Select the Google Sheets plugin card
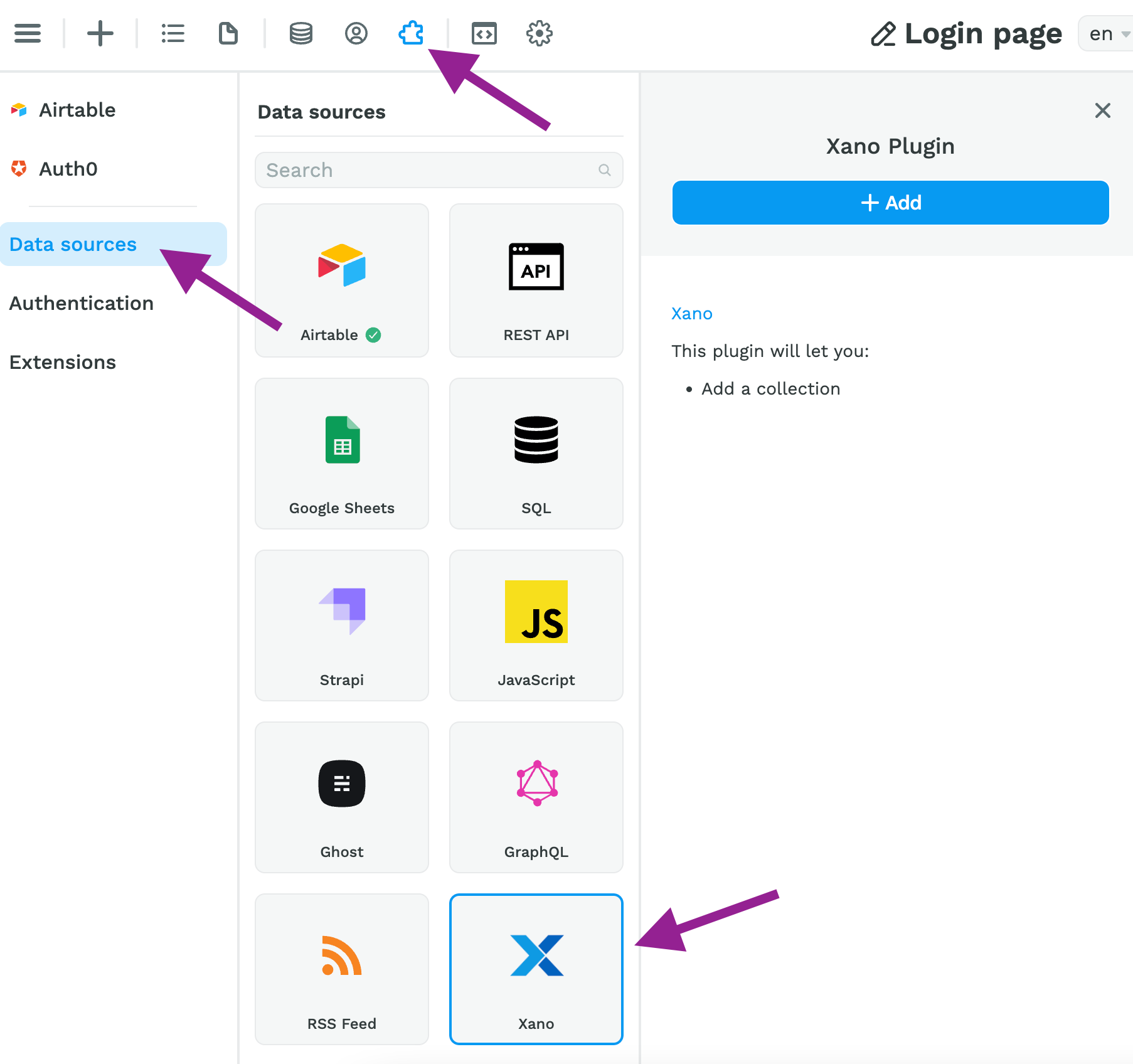 342,454
